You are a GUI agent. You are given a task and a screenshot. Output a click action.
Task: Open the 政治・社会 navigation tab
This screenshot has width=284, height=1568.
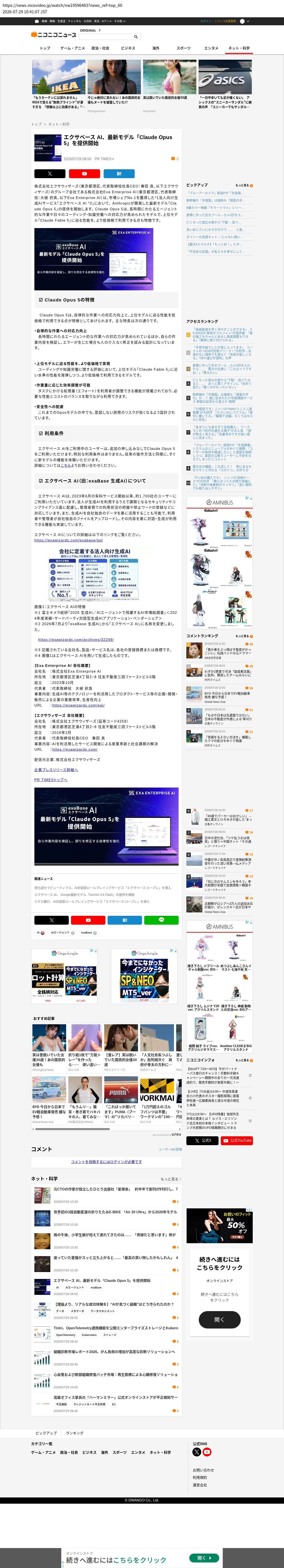point(100,48)
